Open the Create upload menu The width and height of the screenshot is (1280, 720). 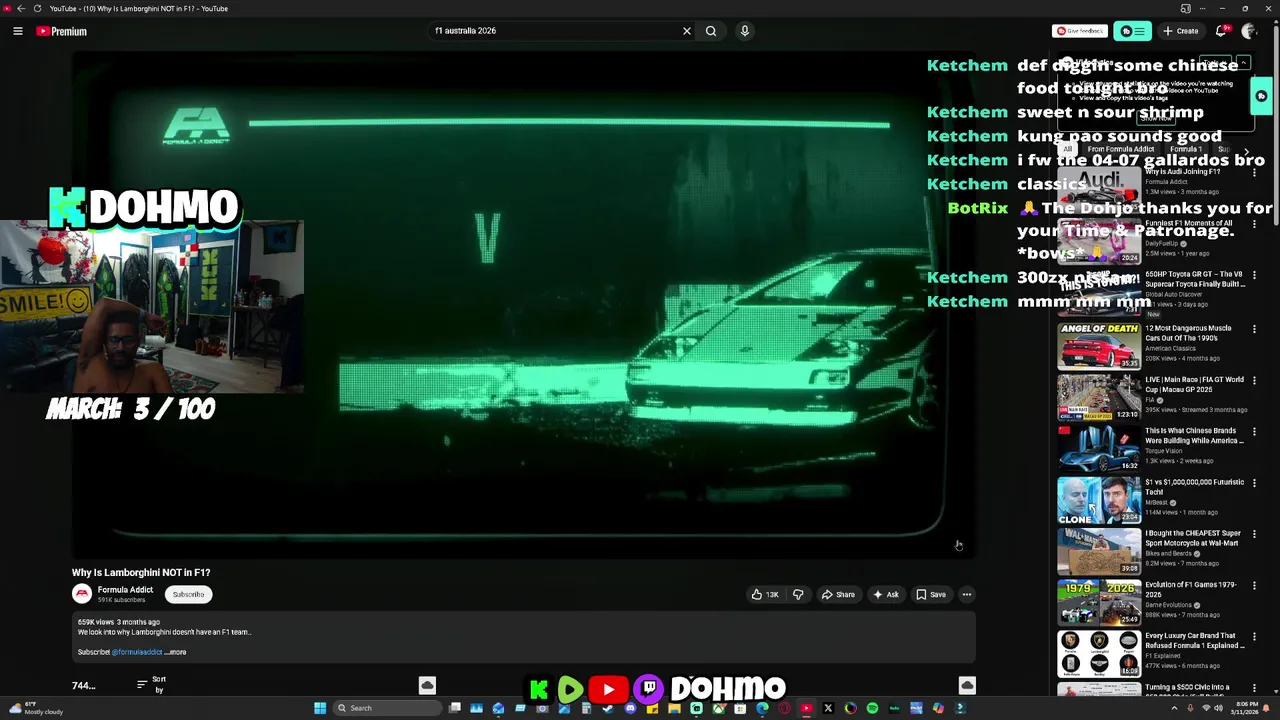point(1180,31)
